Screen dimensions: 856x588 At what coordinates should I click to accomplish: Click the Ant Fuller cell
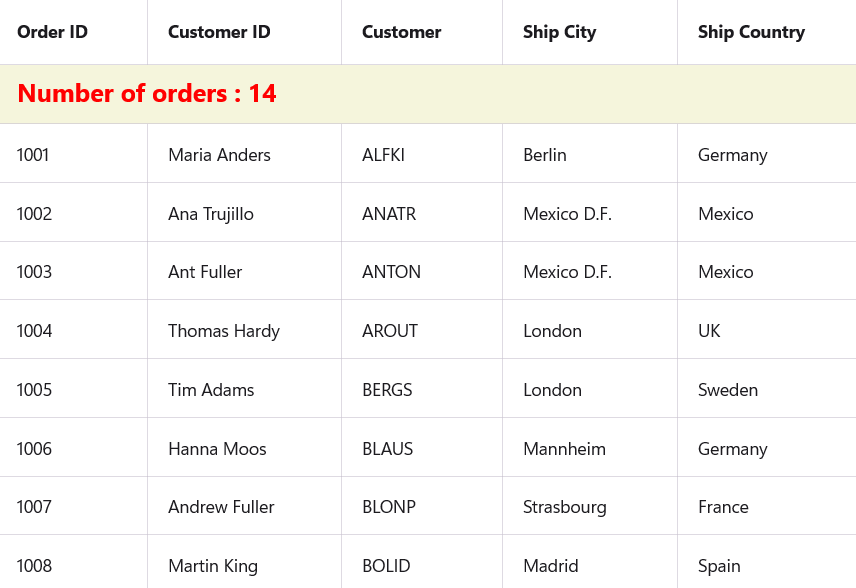click(x=205, y=272)
